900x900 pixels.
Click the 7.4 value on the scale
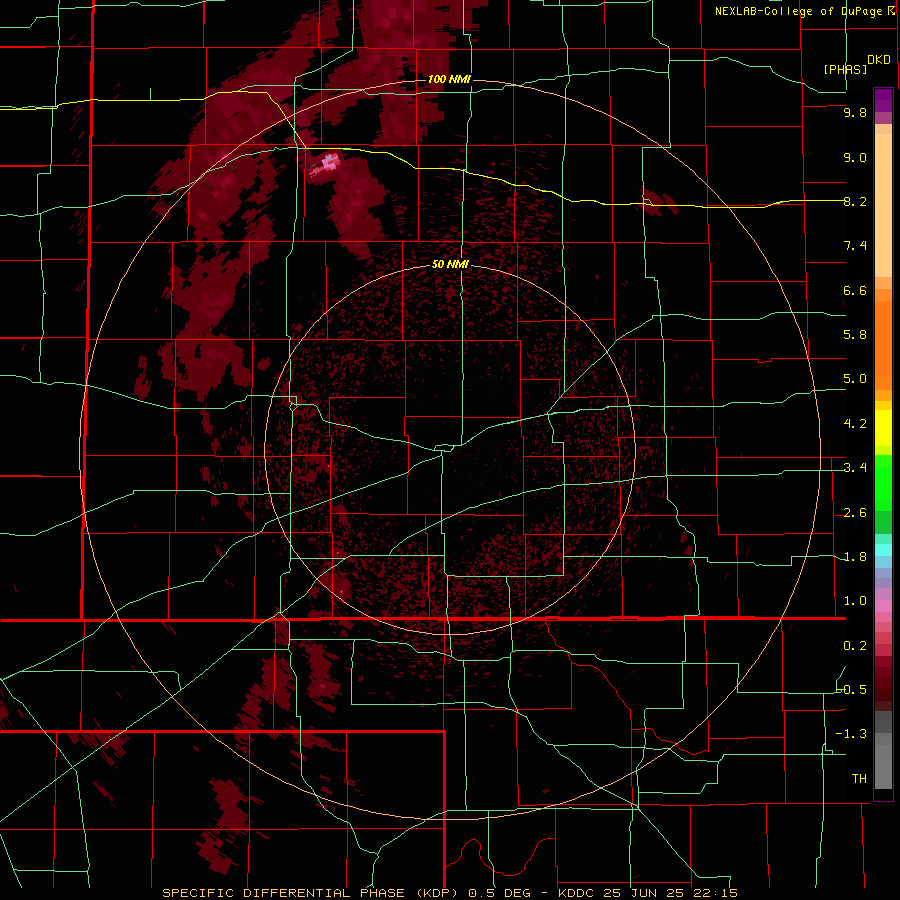point(855,246)
